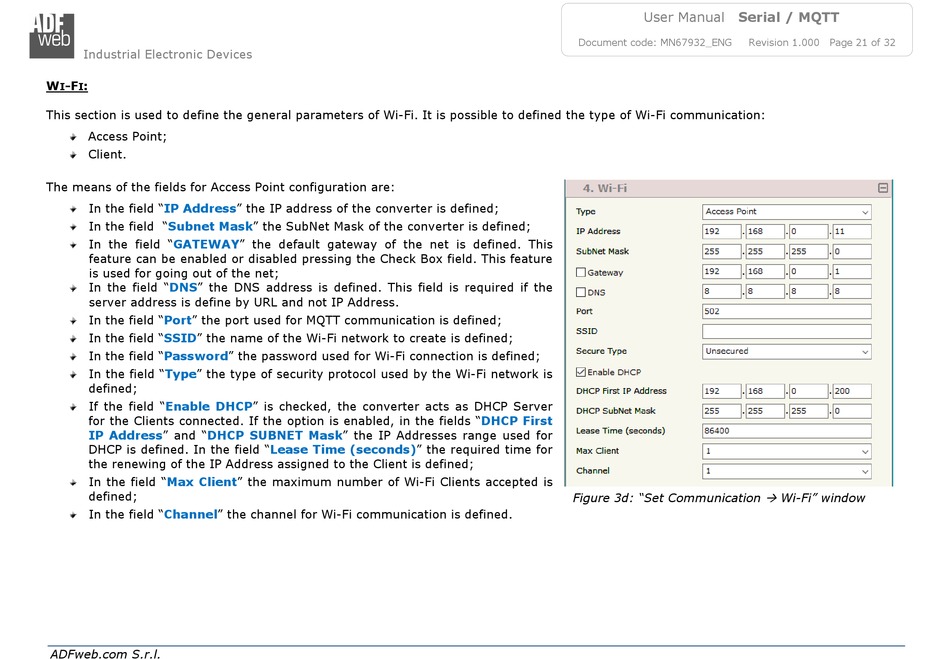Click the last DHCP SubNet Mask octet field
Viewport: 950px width, 659px height.
(x=851, y=411)
